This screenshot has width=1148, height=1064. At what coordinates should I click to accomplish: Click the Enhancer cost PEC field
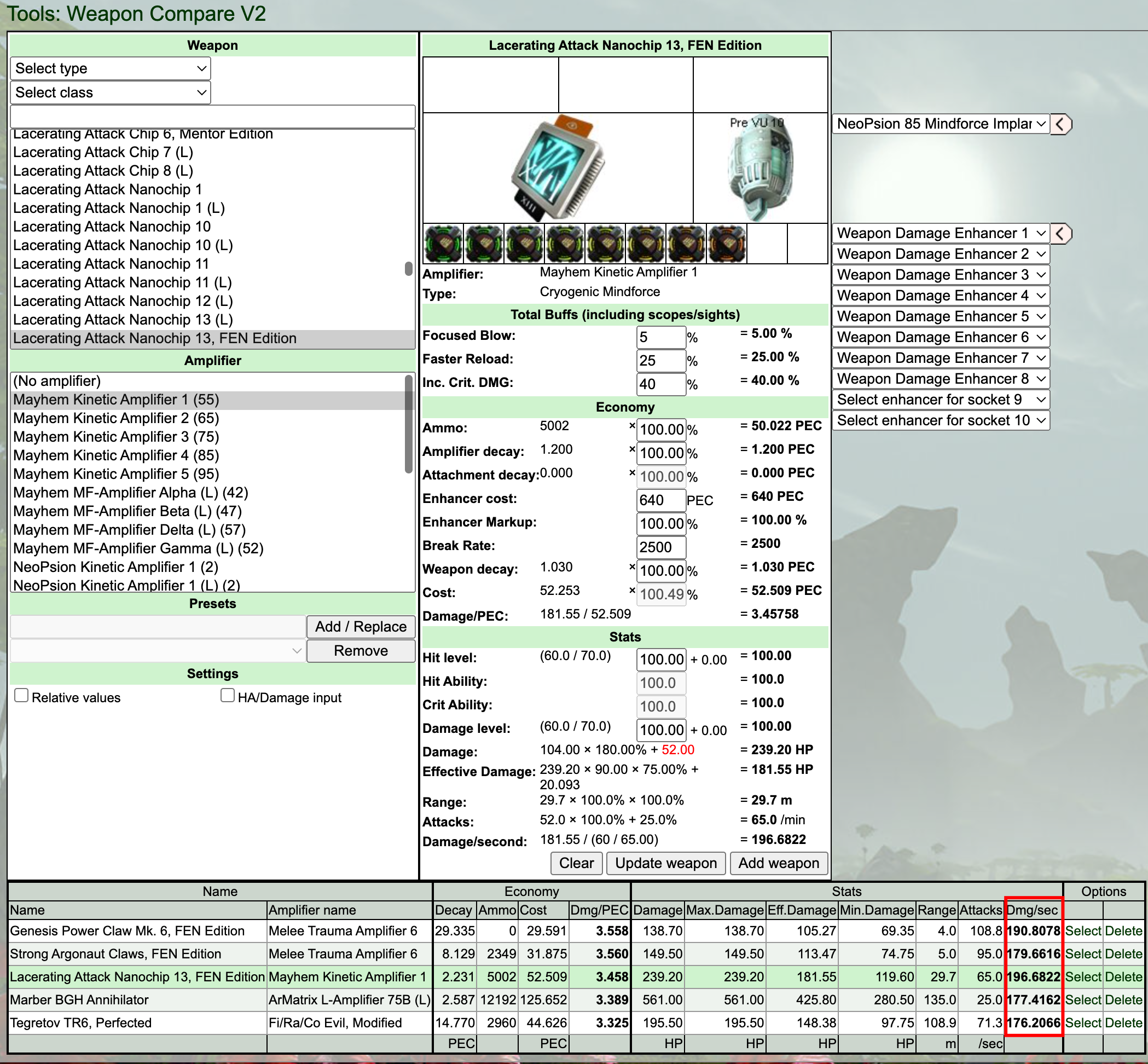(661, 500)
